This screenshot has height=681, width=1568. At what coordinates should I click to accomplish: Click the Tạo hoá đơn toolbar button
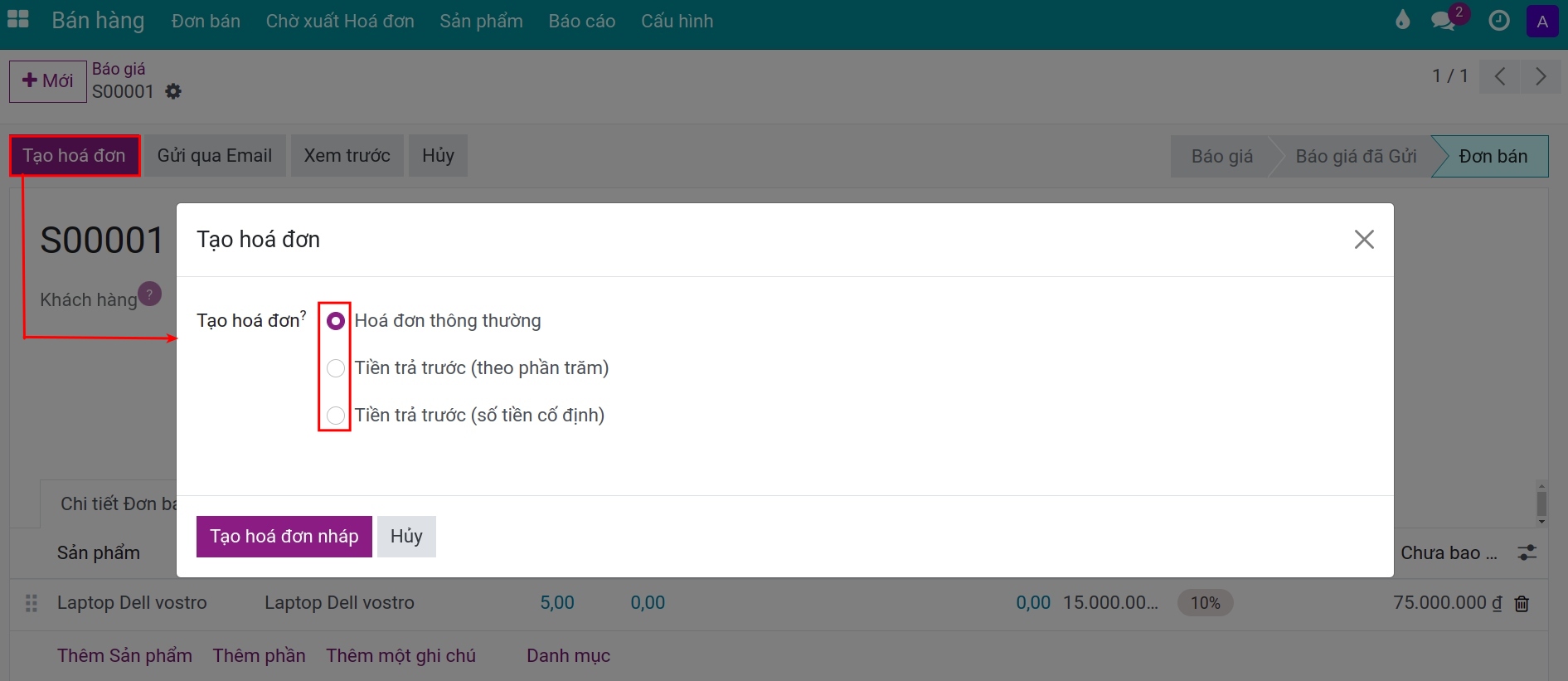75,156
